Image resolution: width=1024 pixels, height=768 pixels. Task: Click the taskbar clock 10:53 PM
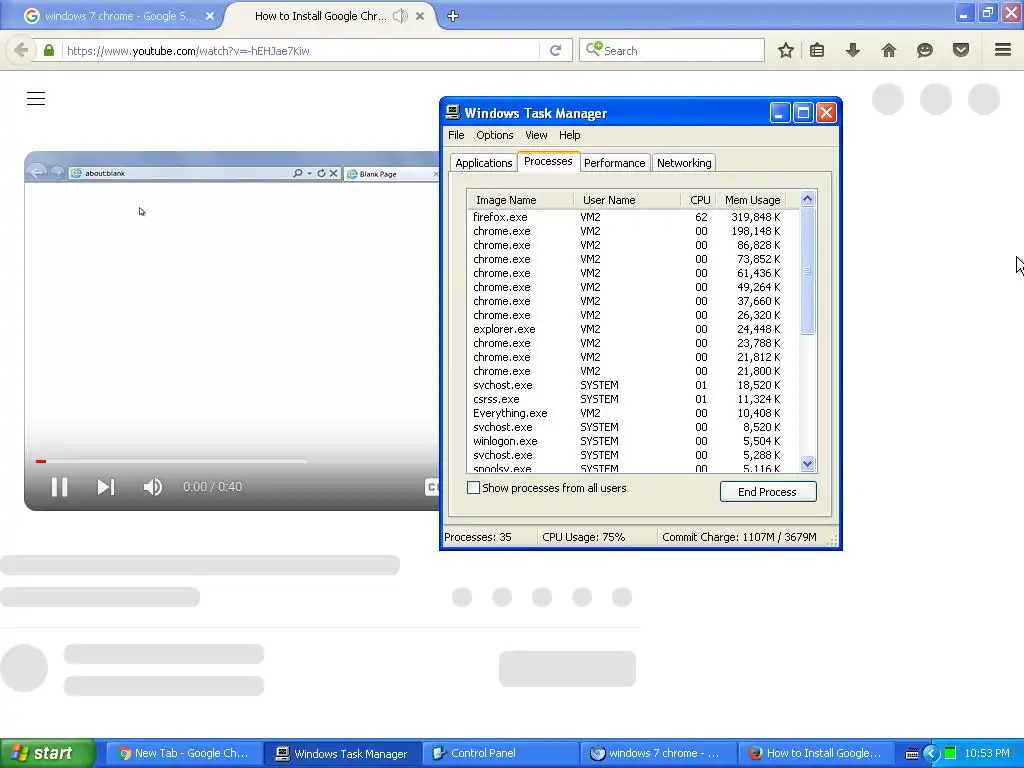987,754
